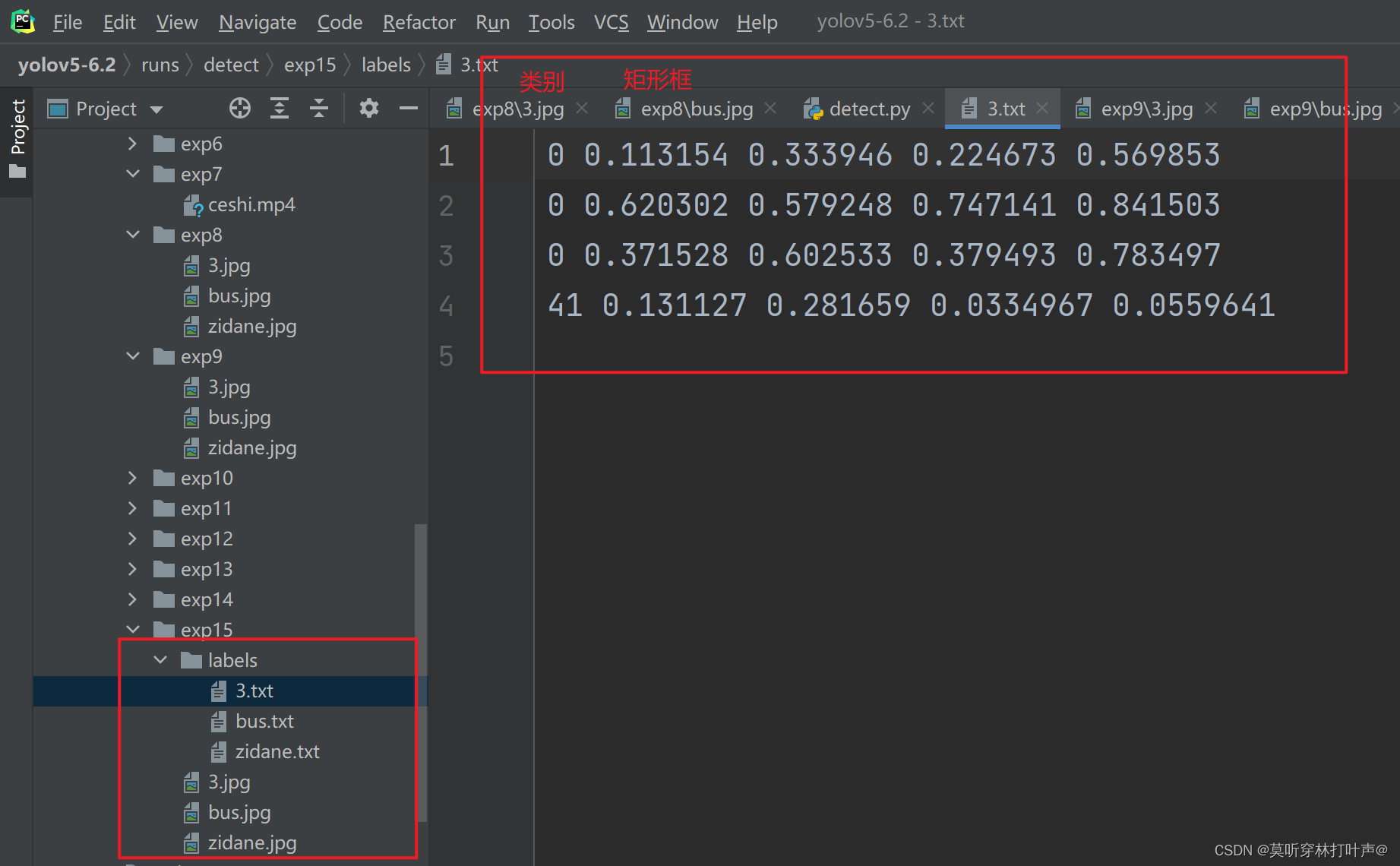Switch to the exp8\bus.jpg tab
Screen dimensions: 1400x866
(x=697, y=109)
